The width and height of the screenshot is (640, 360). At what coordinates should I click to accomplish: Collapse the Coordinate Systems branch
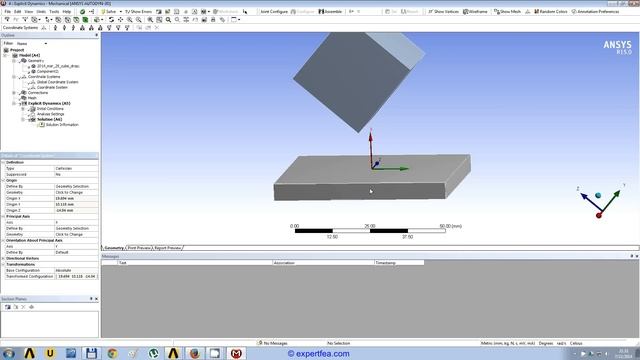pos(14,77)
